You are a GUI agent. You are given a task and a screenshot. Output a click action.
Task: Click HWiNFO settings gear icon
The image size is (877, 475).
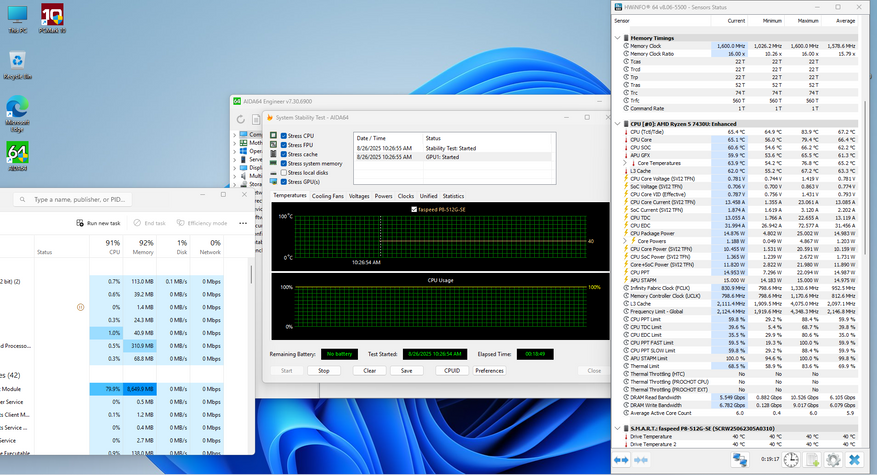point(832,459)
